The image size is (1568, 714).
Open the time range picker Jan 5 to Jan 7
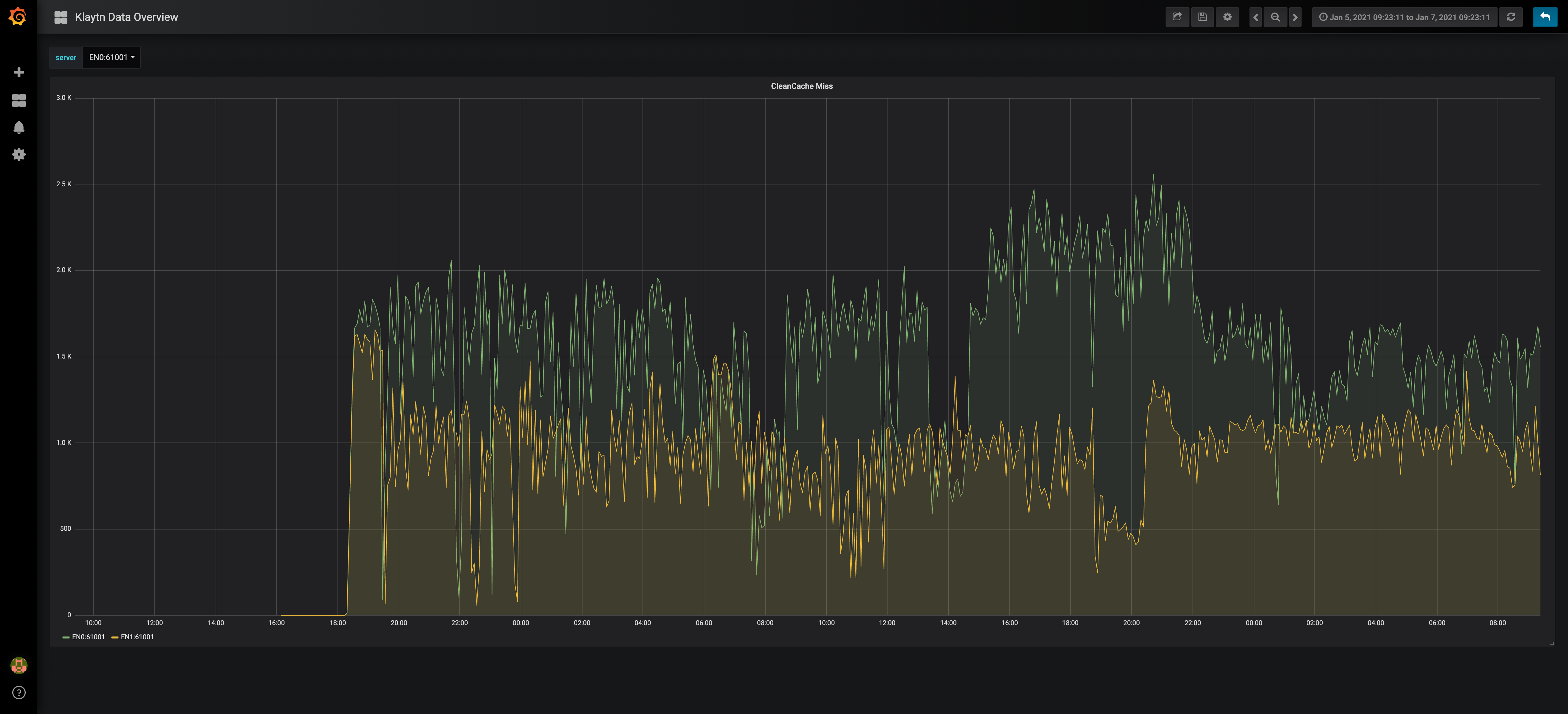[x=1404, y=17]
